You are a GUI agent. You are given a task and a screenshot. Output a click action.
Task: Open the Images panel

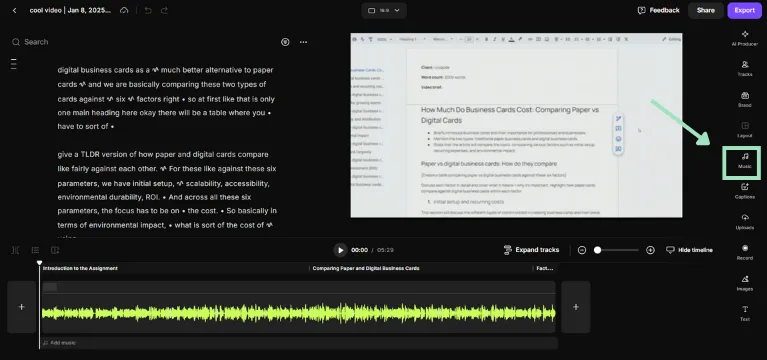[744, 283]
